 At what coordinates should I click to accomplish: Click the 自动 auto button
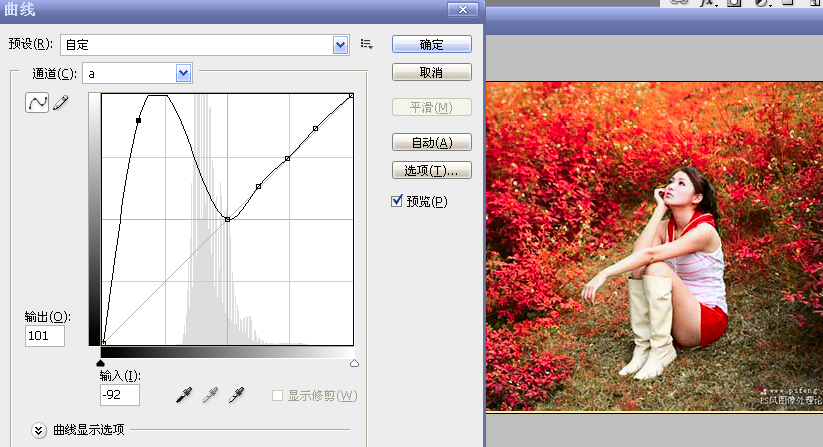pos(431,142)
